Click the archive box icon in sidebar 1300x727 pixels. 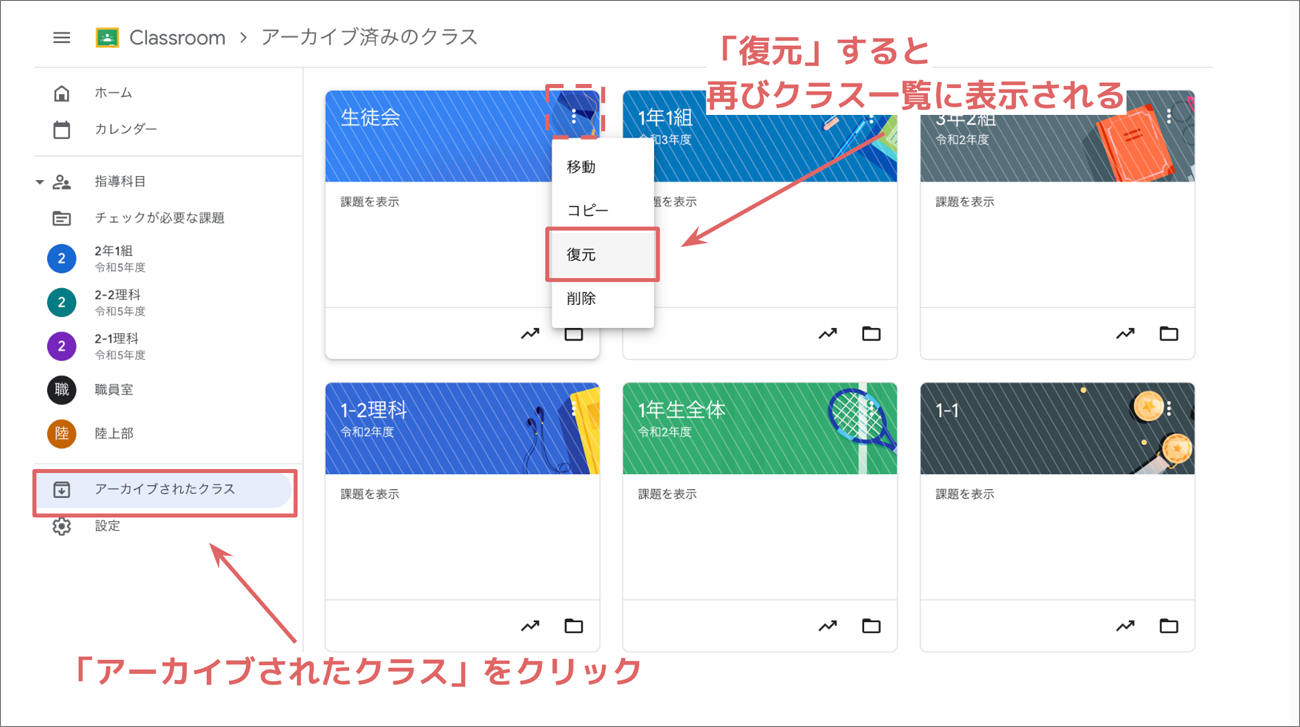click(62, 490)
